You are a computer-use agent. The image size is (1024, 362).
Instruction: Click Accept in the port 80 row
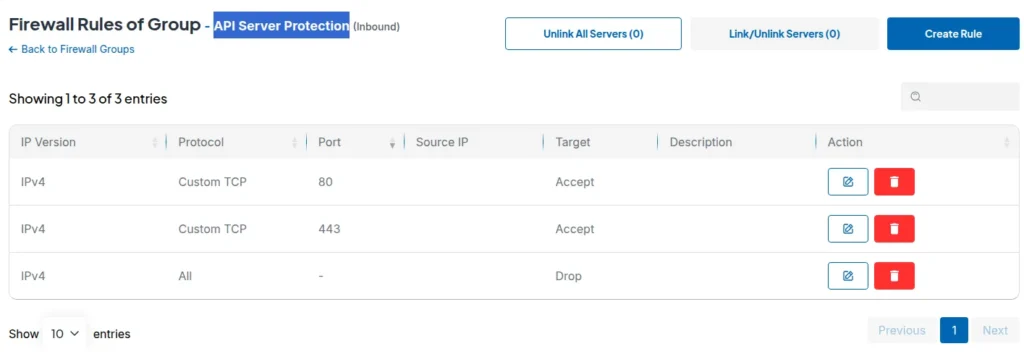[575, 182]
